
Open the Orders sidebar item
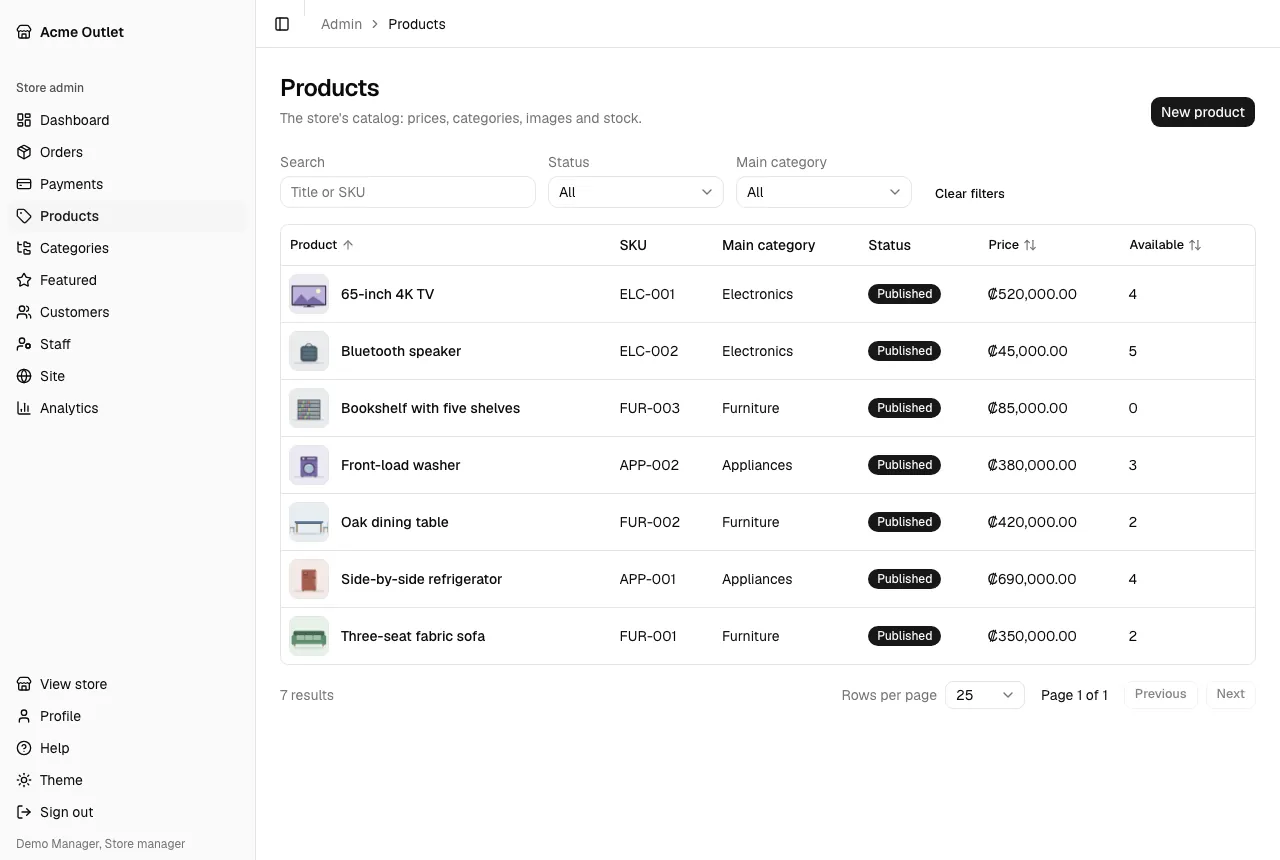(128, 152)
